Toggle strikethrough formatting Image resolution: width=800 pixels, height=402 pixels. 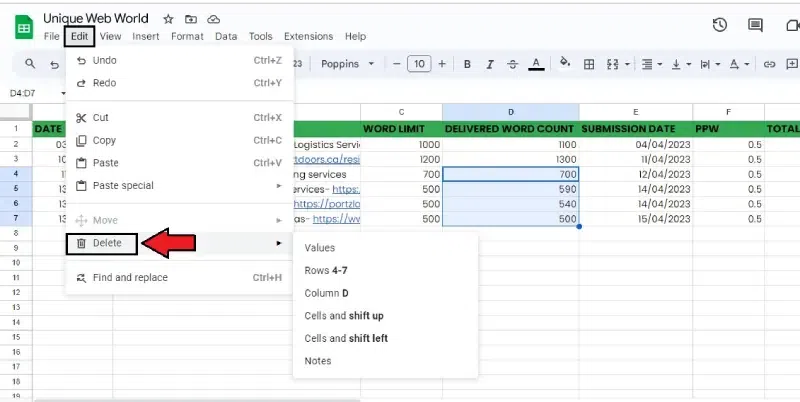(513, 64)
